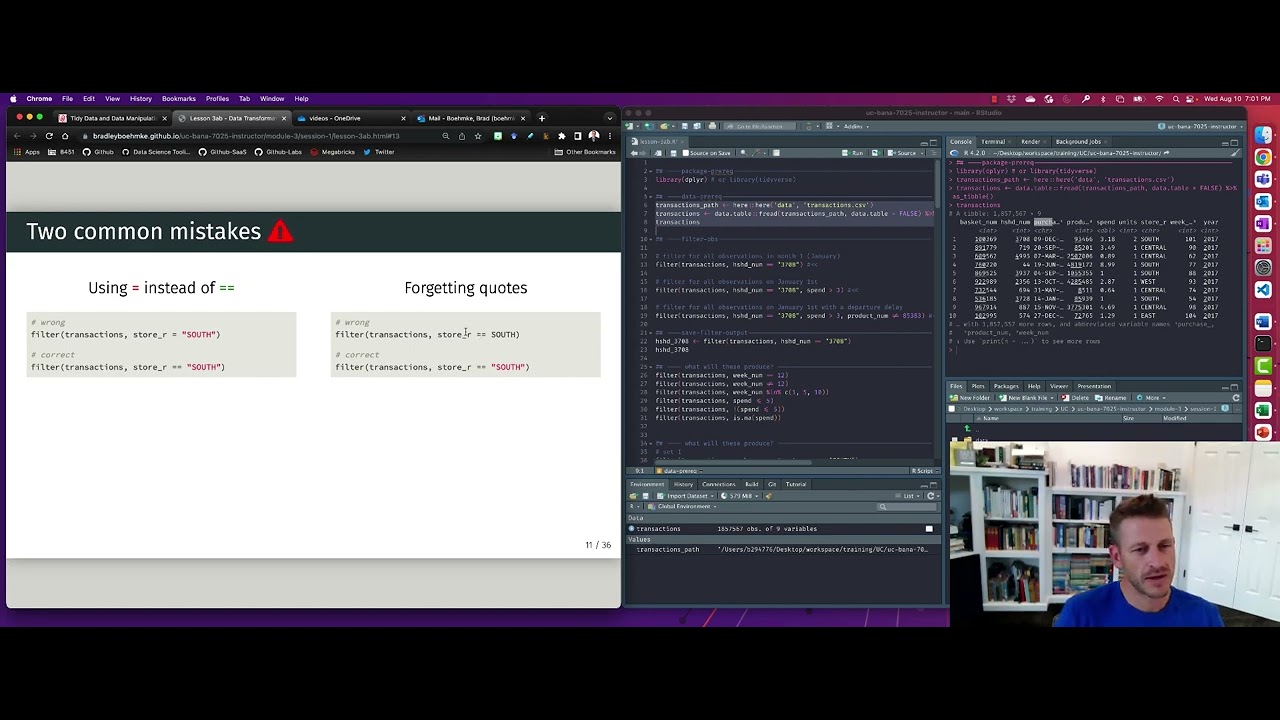Toggle the Source on Save checkbox
1280x720 pixels.
tap(686, 153)
